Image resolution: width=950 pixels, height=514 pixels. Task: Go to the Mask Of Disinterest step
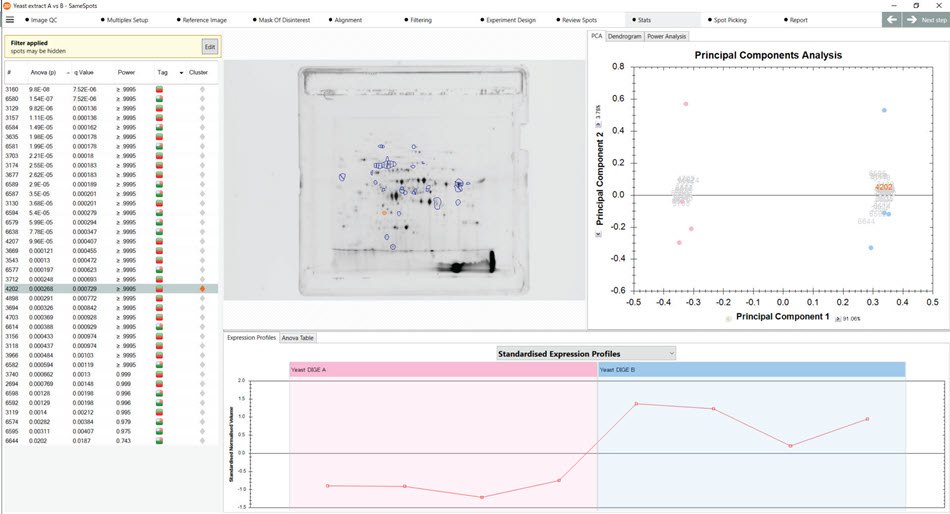(281, 20)
